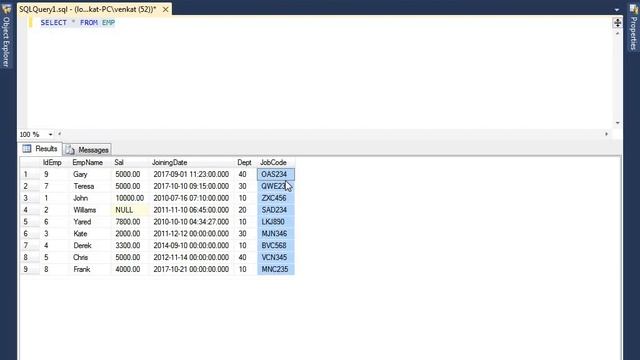This screenshot has height=360, width=640.
Task: Click the 3300.00 salary cell
Action: (x=130, y=245)
